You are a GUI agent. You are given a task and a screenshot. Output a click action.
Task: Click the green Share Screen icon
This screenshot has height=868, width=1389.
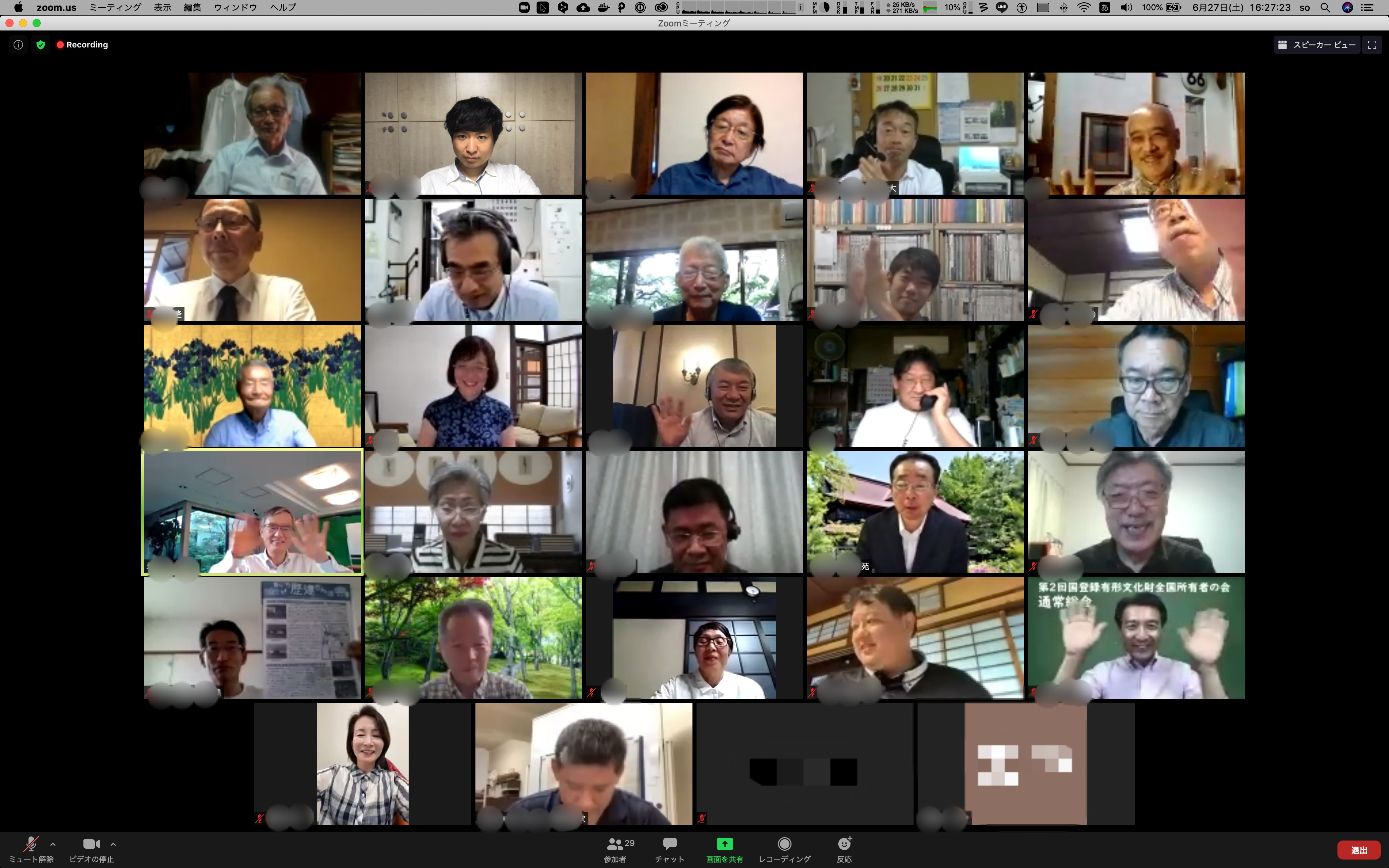coord(724,843)
